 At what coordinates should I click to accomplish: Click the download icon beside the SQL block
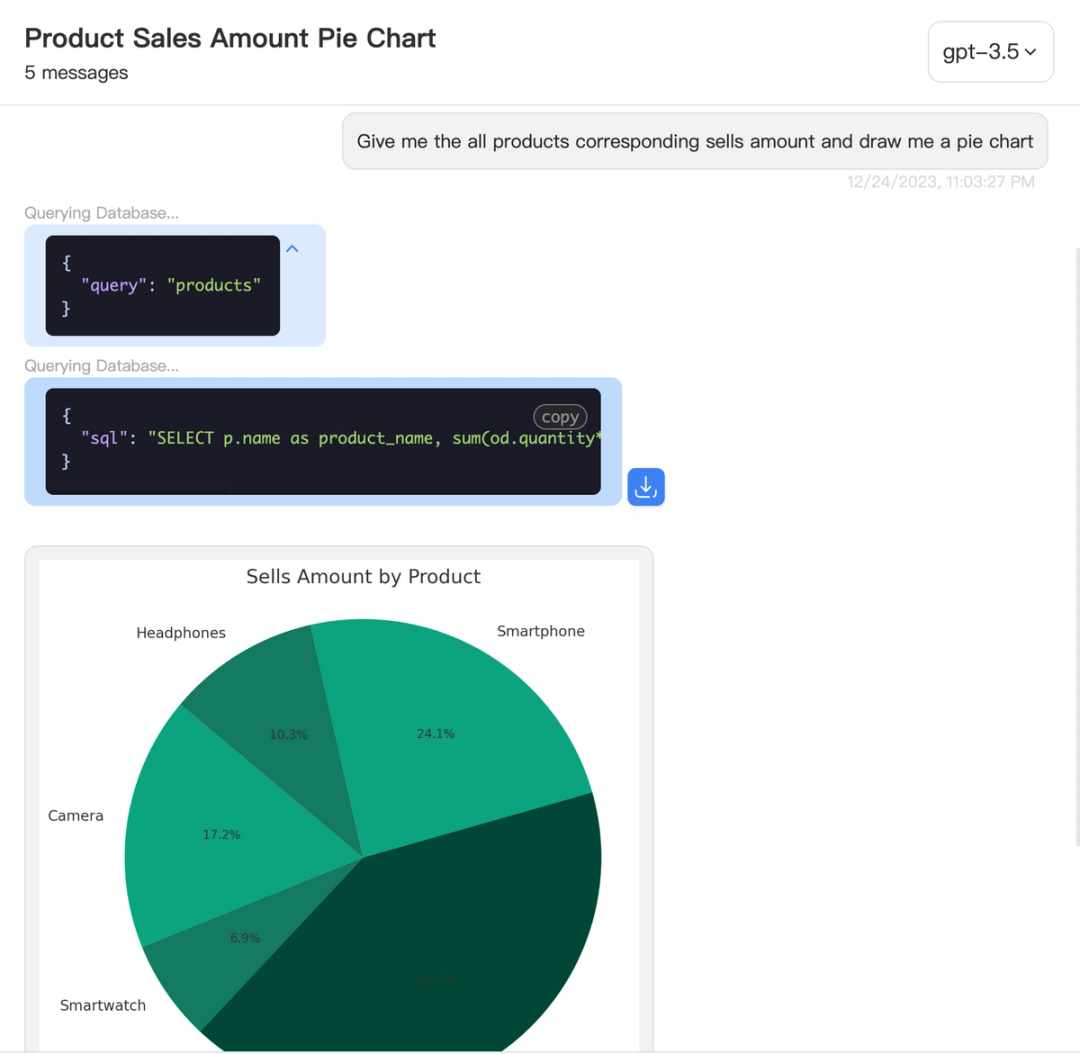tap(646, 487)
